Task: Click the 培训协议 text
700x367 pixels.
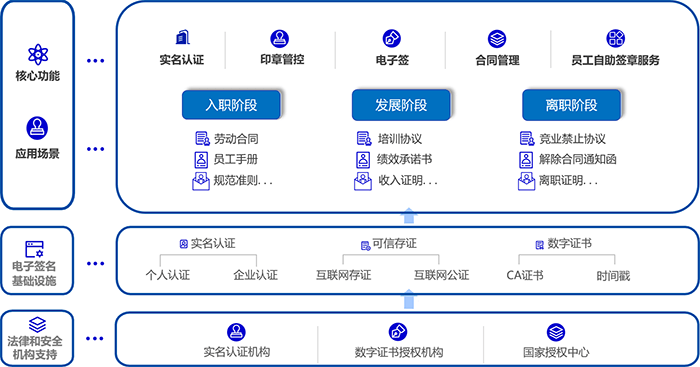Action: pos(400,139)
